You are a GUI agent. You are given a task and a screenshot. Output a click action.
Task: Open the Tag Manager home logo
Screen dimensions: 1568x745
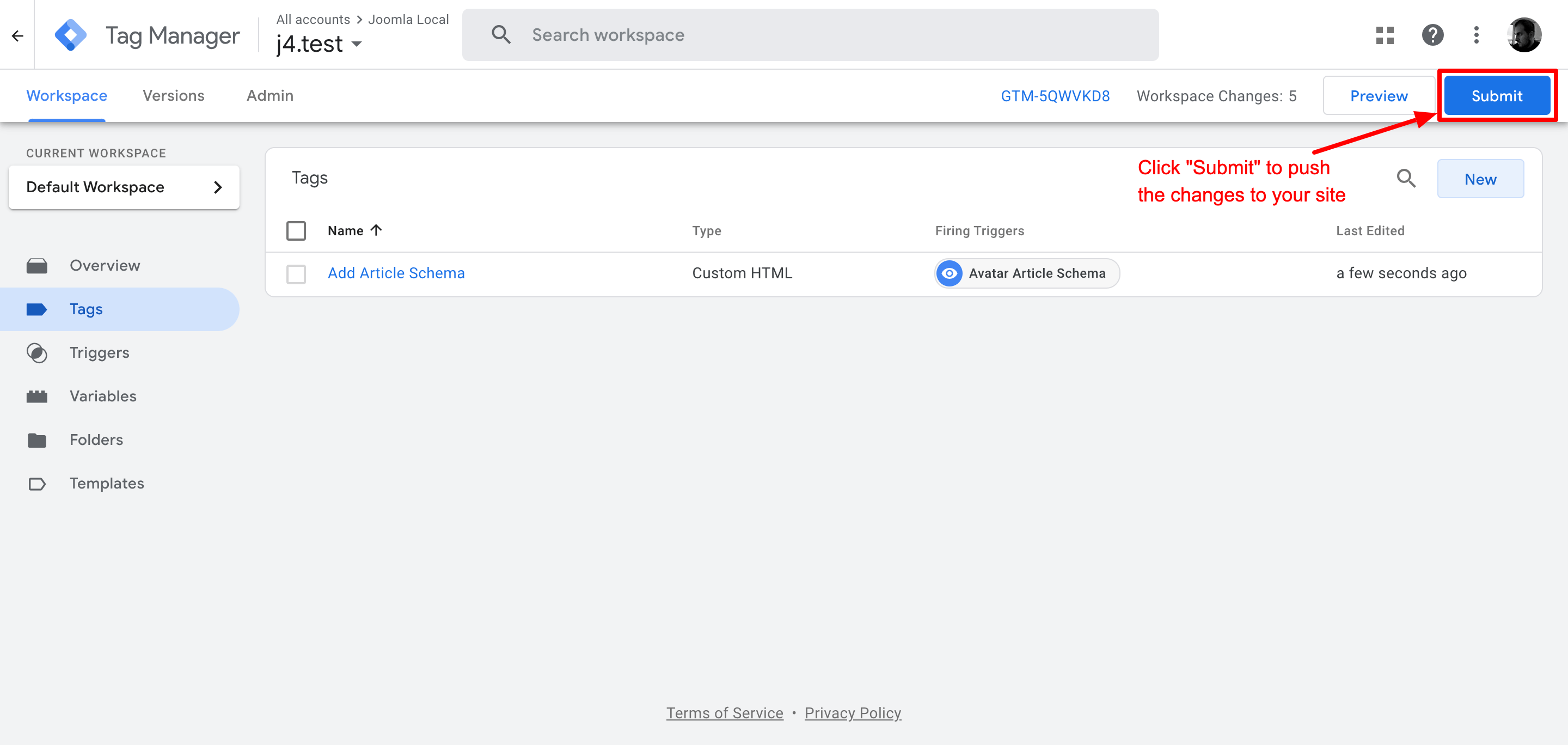click(x=71, y=35)
